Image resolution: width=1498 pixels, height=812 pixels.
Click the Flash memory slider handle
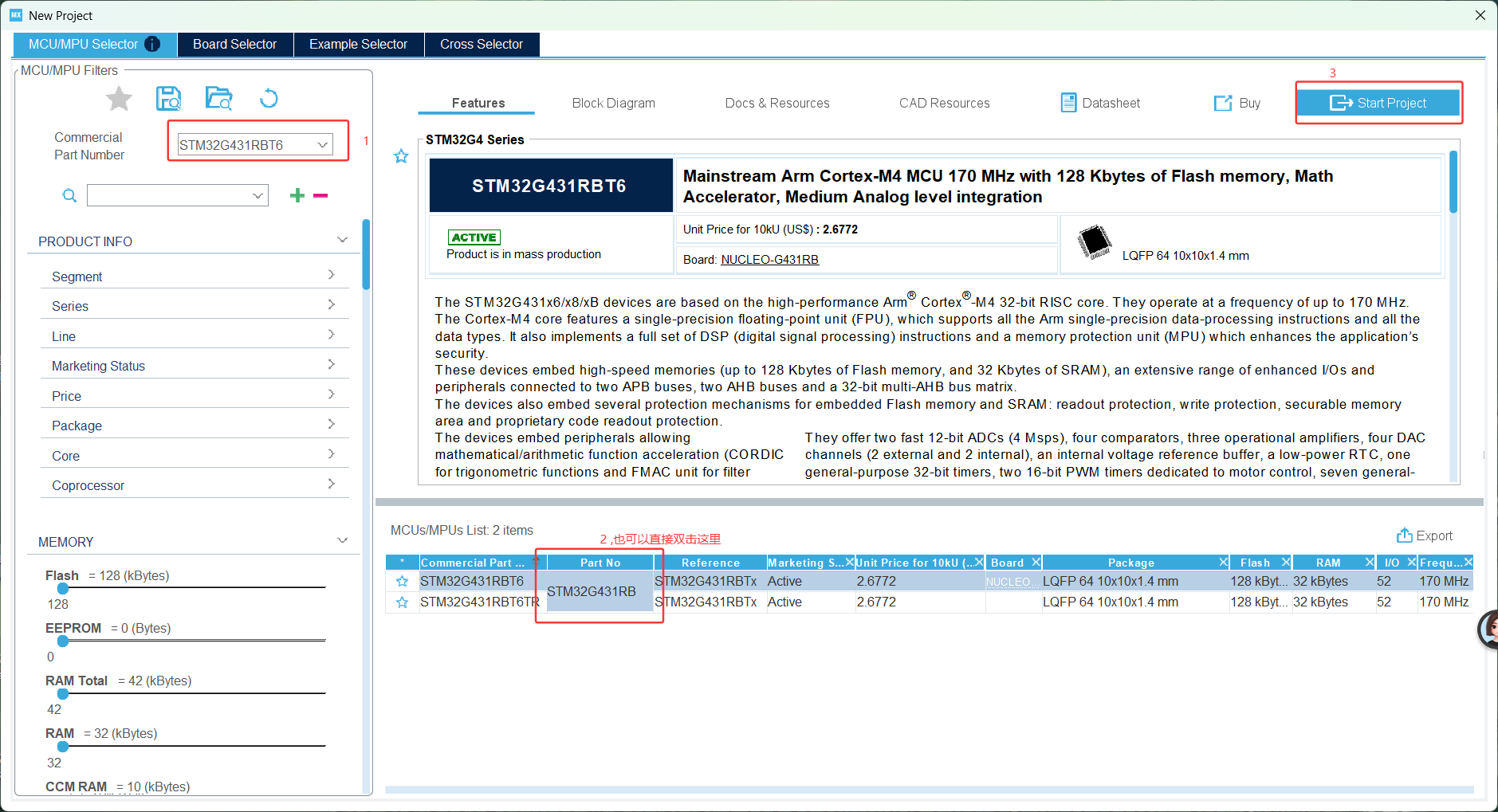click(63, 588)
